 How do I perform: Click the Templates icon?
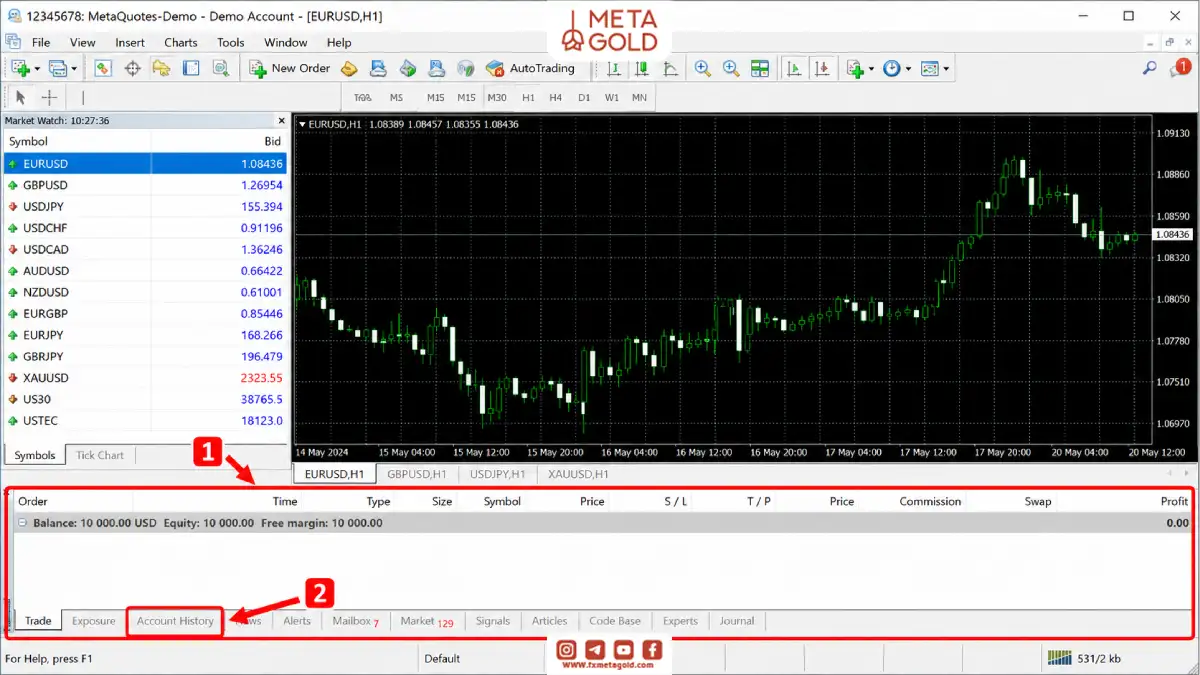point(929,68)
